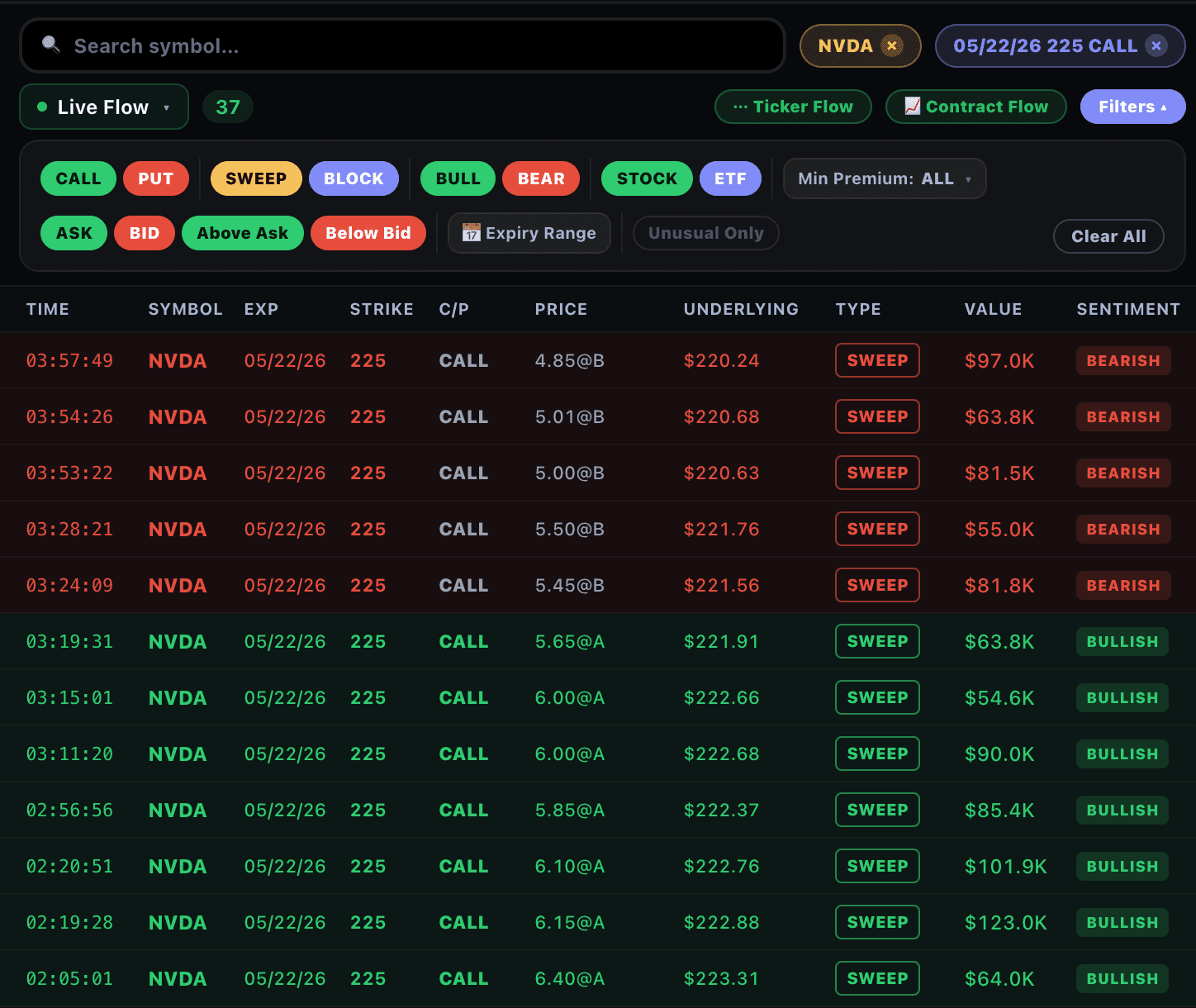
Task: Sort by the TIME column header
Action: point(48,309)
